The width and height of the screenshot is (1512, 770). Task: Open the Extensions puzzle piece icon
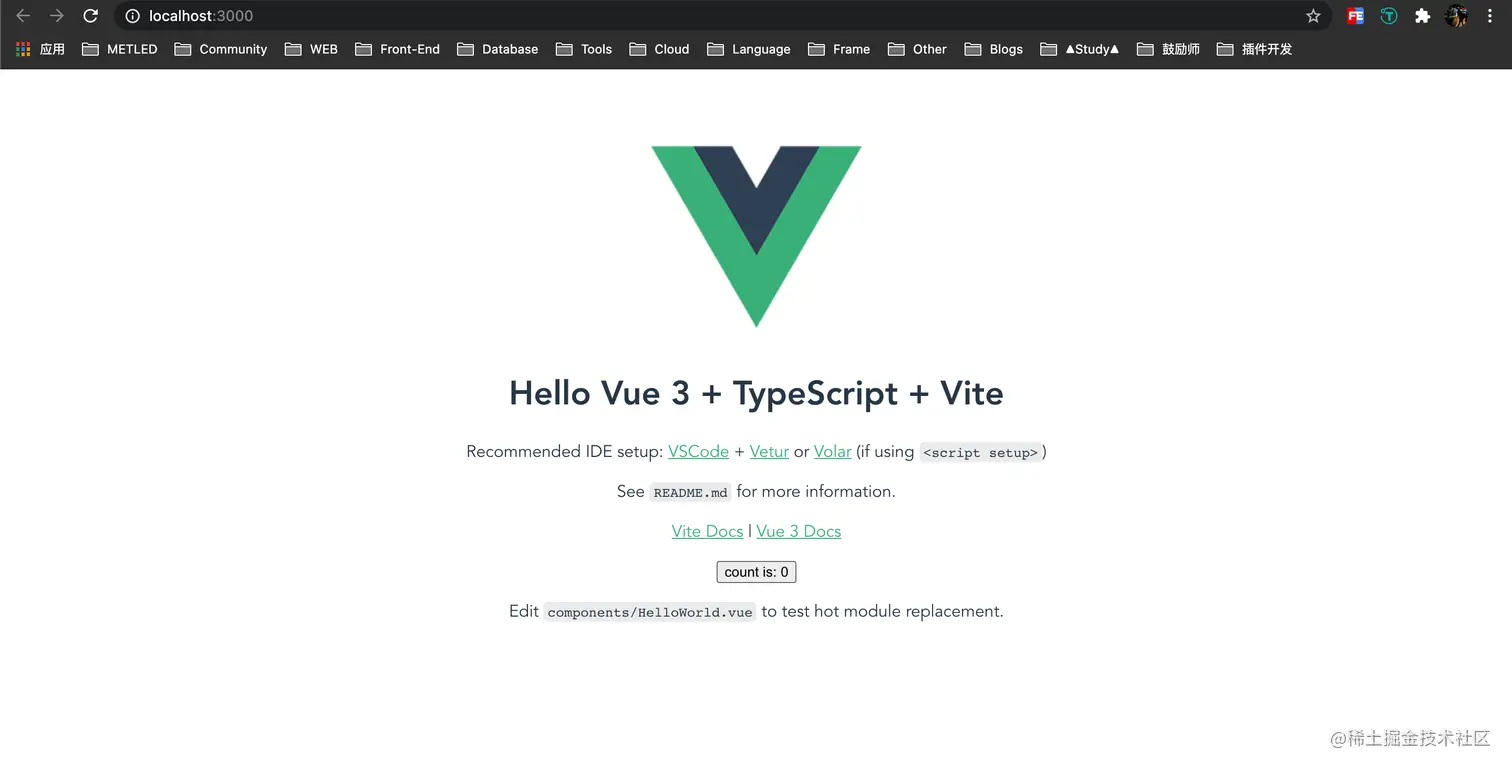pyautogui.click(x=1422, y=16)
